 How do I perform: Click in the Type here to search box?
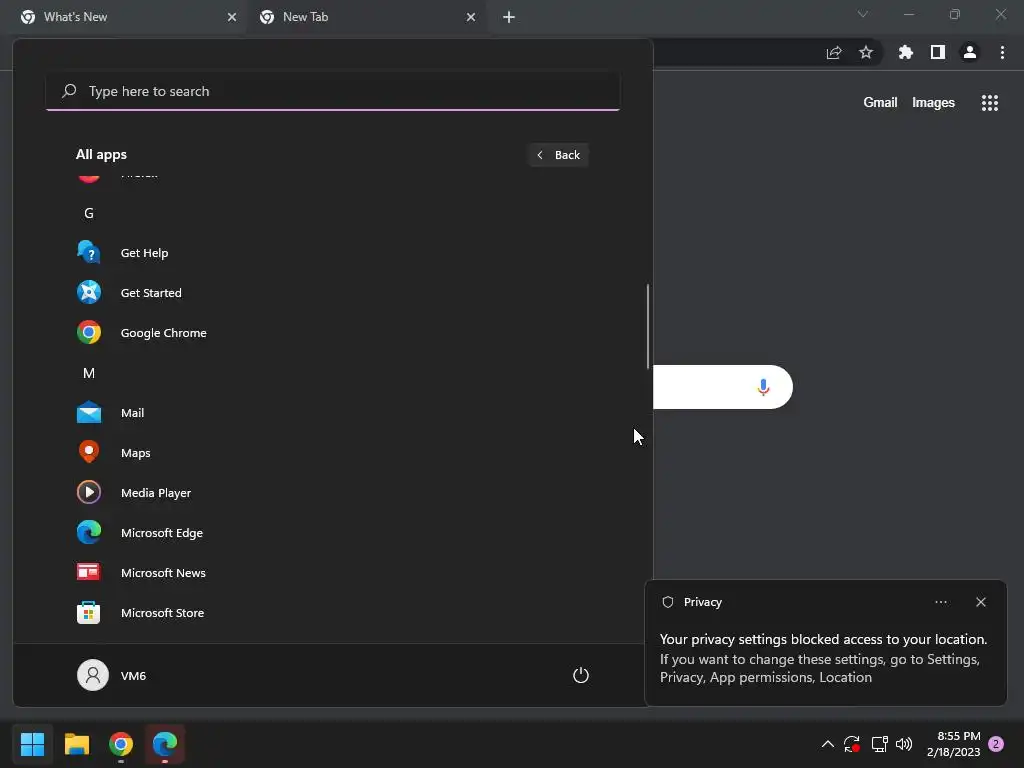click(333, 91)
